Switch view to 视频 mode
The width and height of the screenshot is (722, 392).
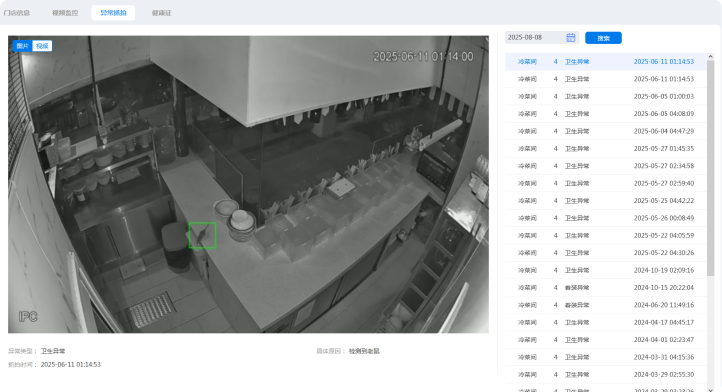point(42,46)
